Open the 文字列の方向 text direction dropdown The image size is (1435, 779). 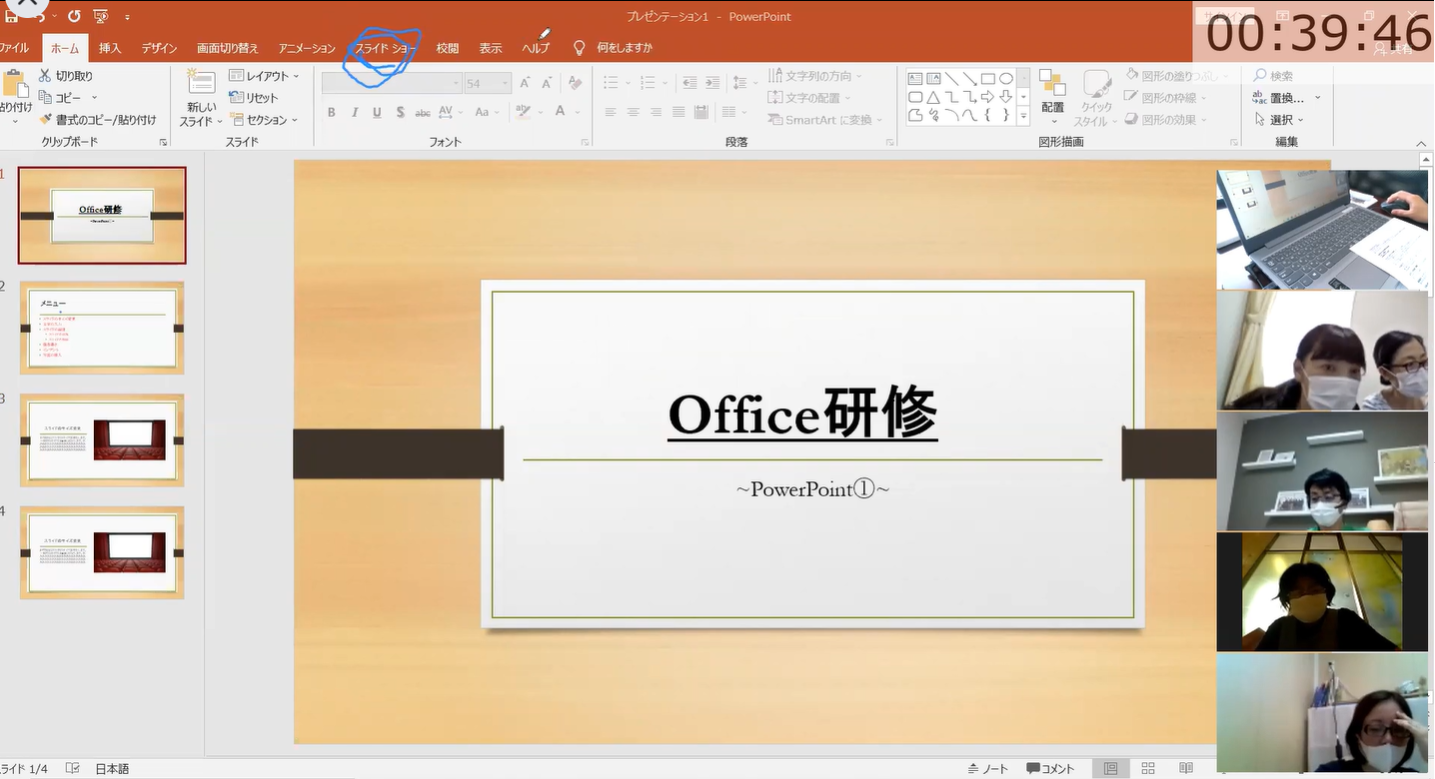click(x=815, y=76)
